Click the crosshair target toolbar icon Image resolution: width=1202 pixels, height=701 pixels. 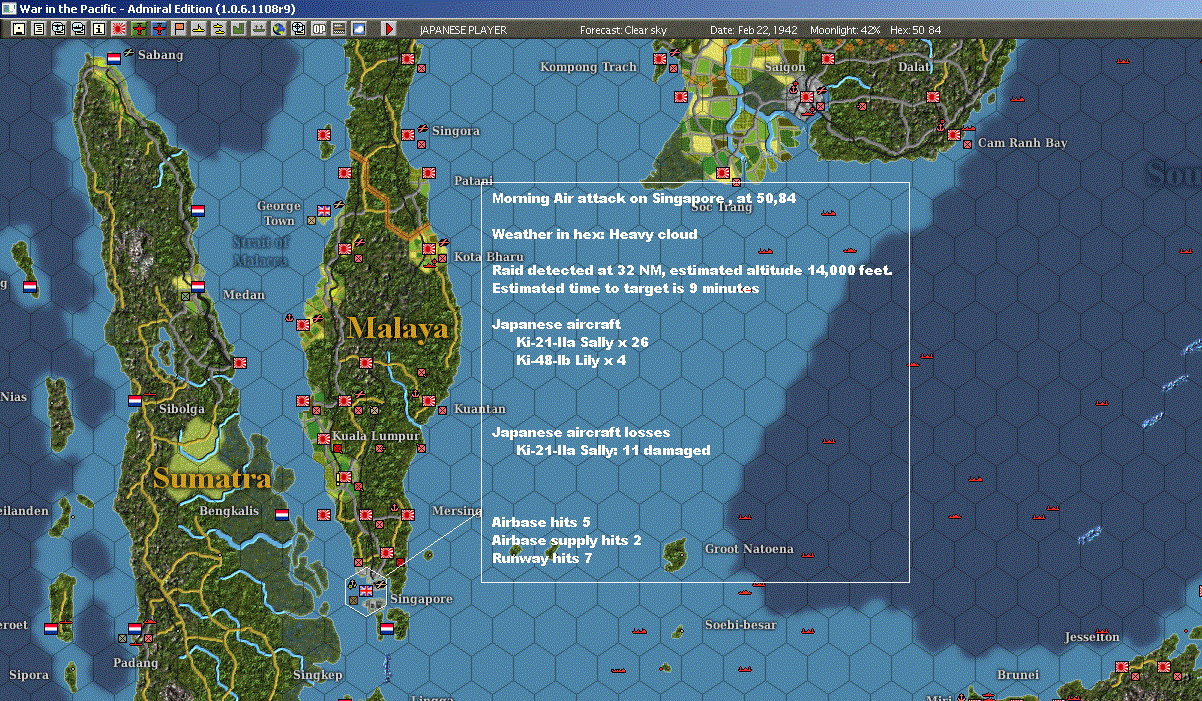pos(299,29)
